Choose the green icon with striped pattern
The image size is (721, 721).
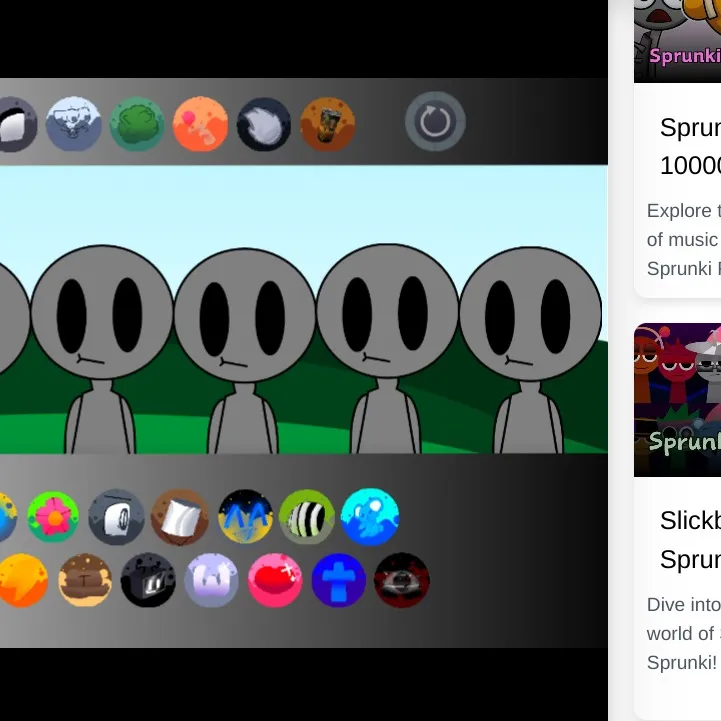pos(307,517)
